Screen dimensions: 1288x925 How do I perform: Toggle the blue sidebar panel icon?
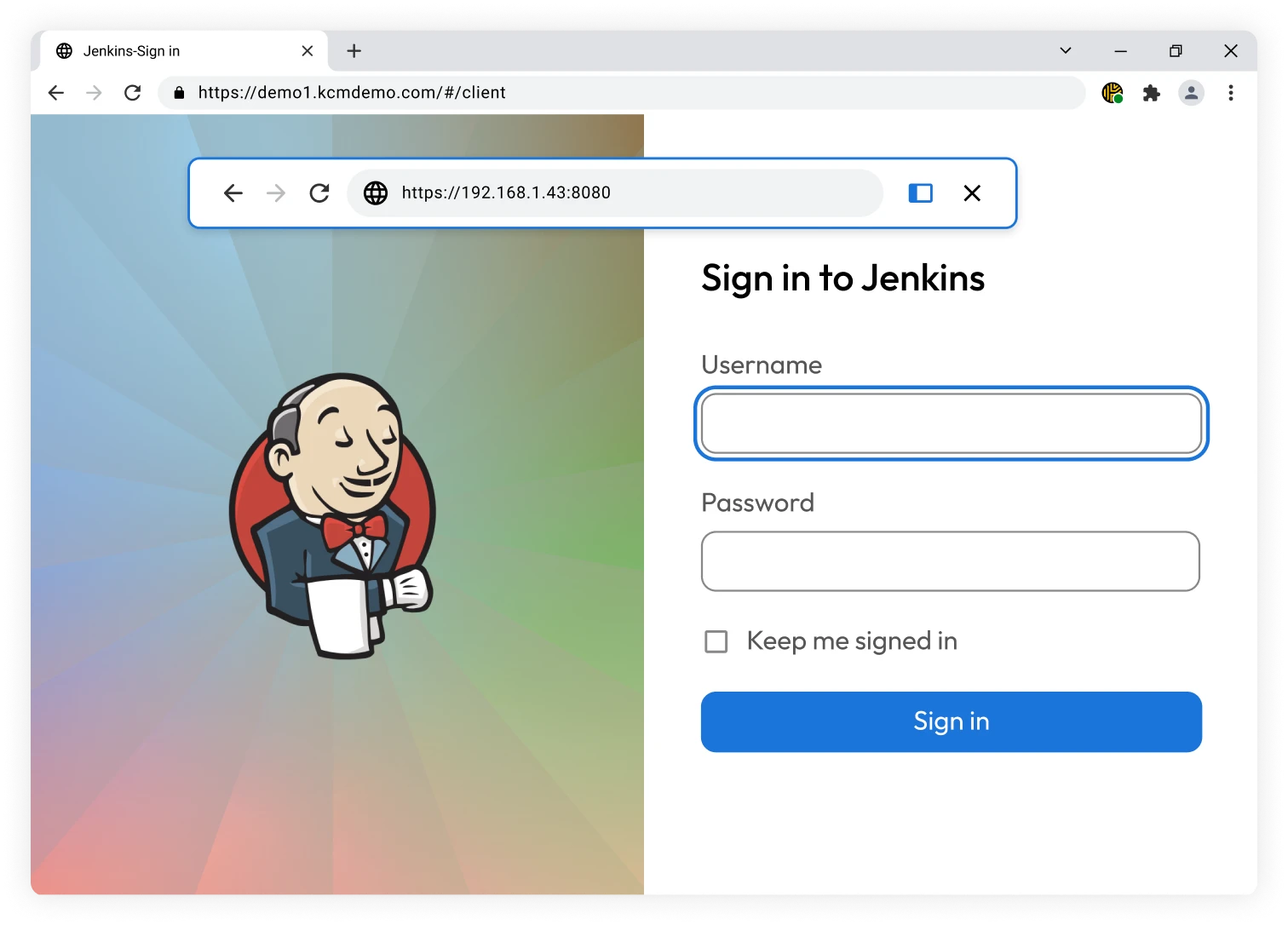click(921, 193)
